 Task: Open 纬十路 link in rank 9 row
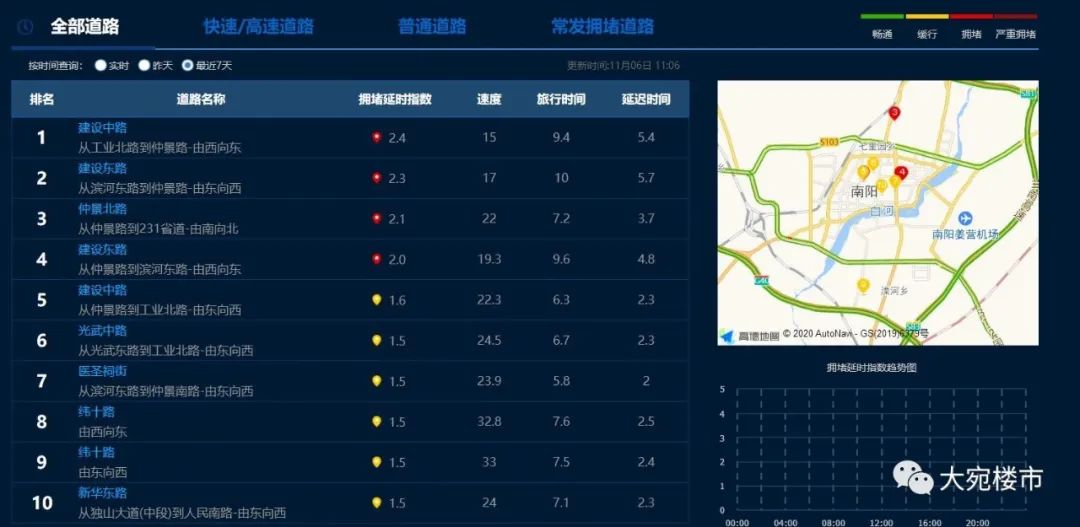tap(96, 452)
